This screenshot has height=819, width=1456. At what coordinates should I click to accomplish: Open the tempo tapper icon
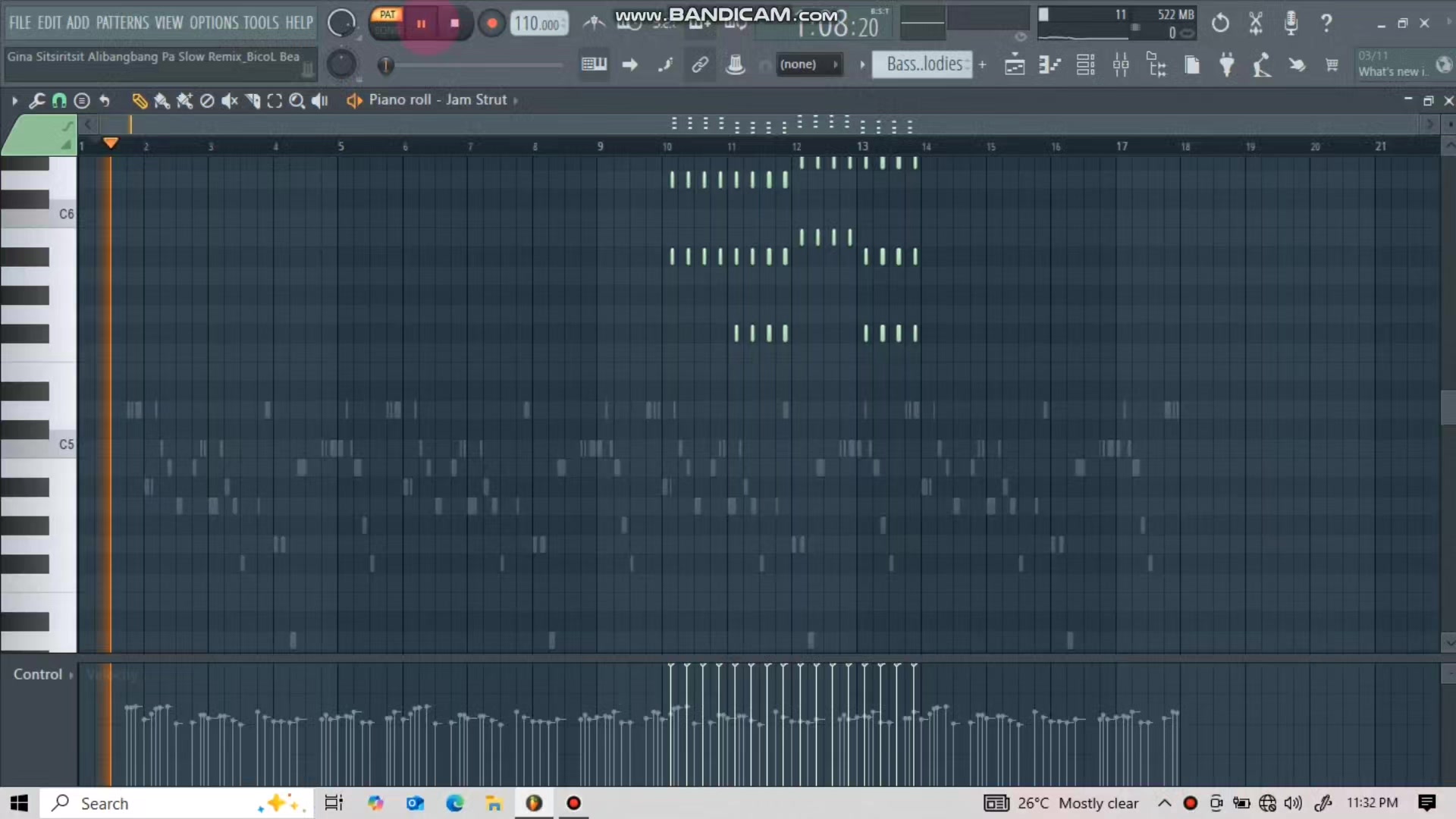pyautogui.click(x=1262, y=65)
